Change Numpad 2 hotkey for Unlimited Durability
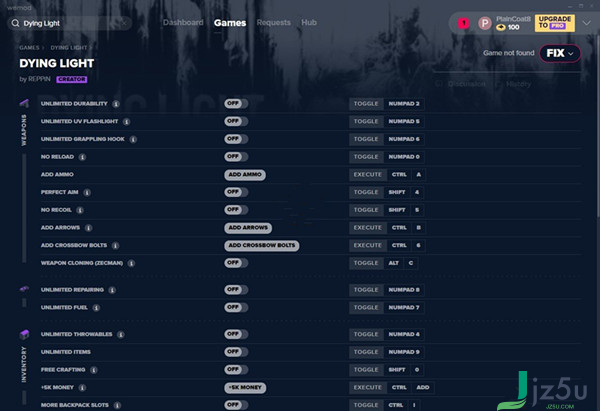Screen dimensions: 600x411 pyautogui.click(x=404, y=104)
